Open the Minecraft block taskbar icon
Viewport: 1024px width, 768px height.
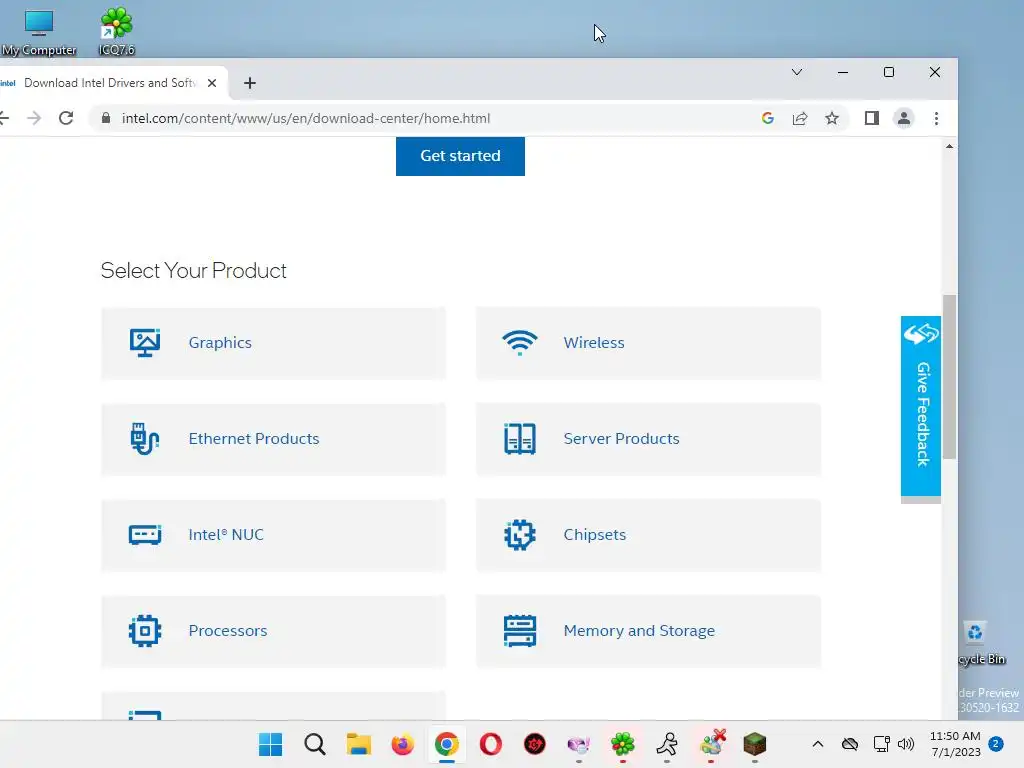pyautogui.click(x=754, y=744)
